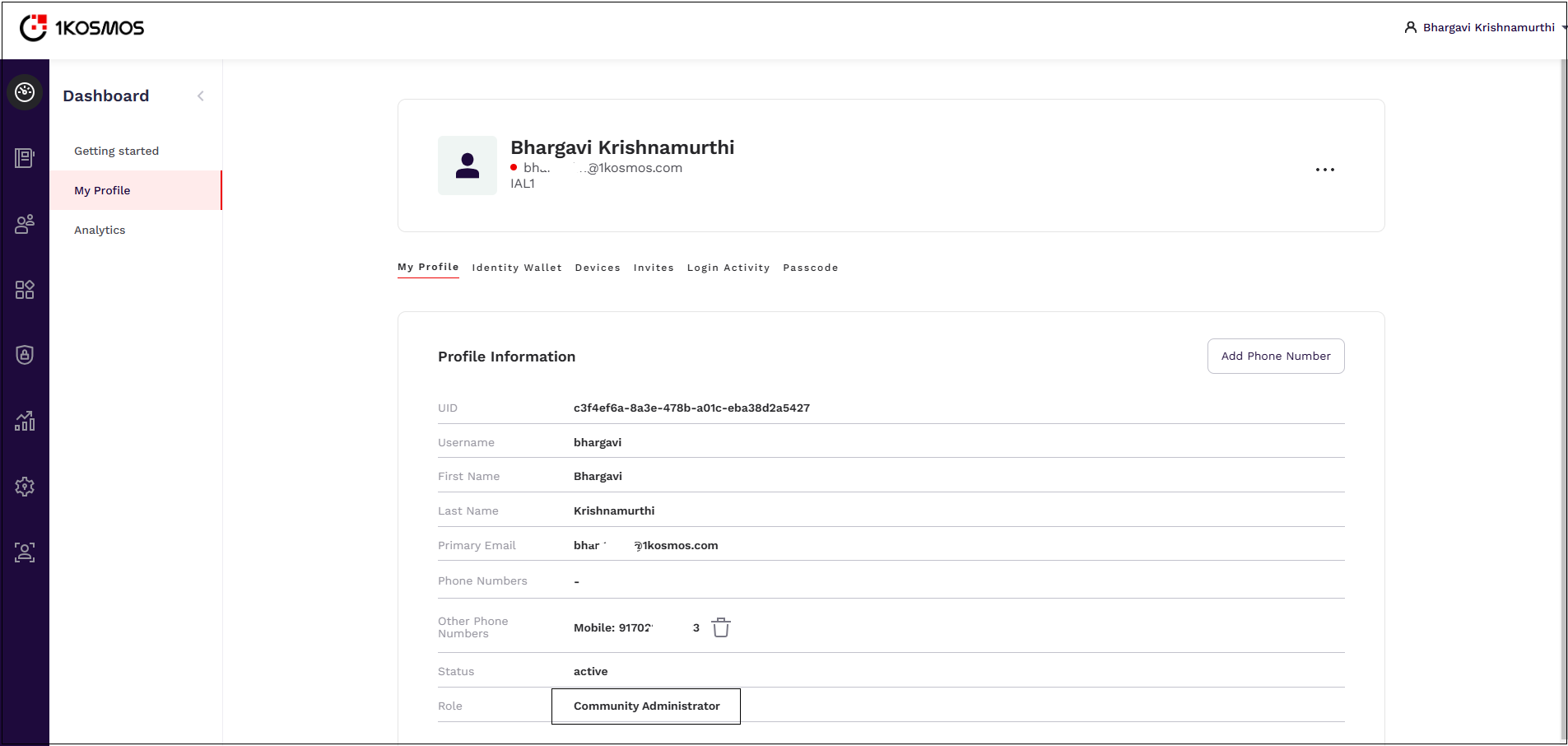Expand the Bhargavi Krishnamurthi user menu

click(1487, 27)
